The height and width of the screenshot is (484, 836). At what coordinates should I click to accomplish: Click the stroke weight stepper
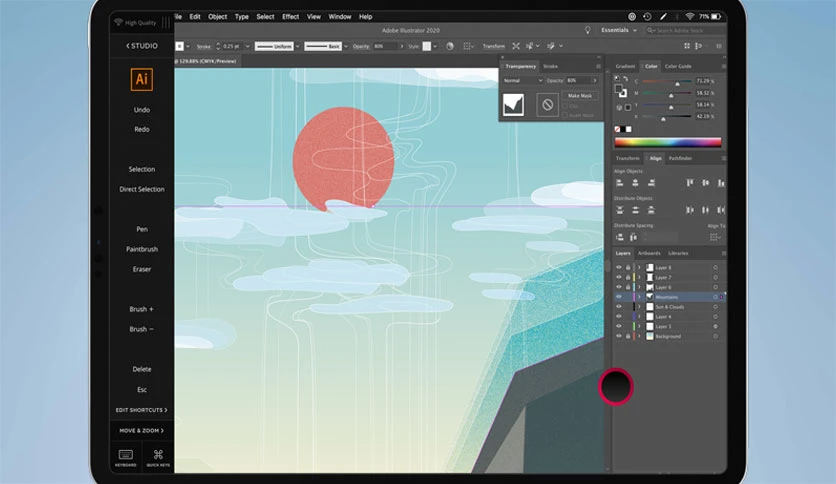(218, 46)
